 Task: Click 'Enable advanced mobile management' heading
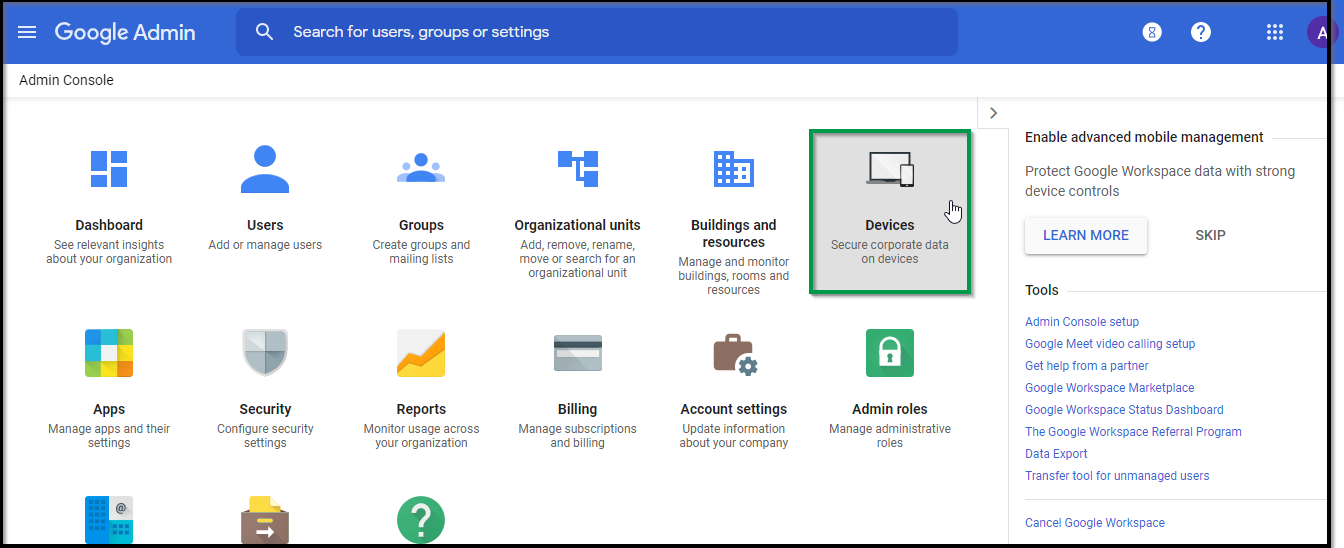(x=1144, y=137)
